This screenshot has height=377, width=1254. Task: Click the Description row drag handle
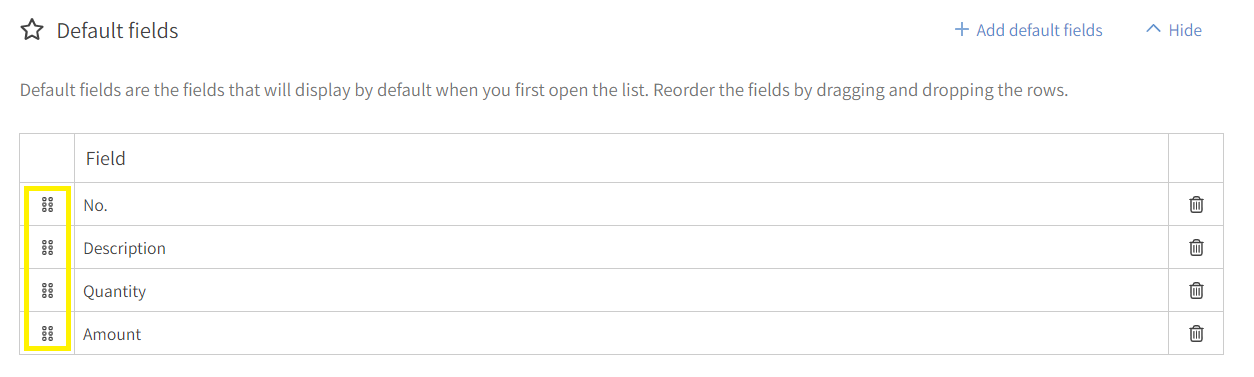[x=47, y=248]
